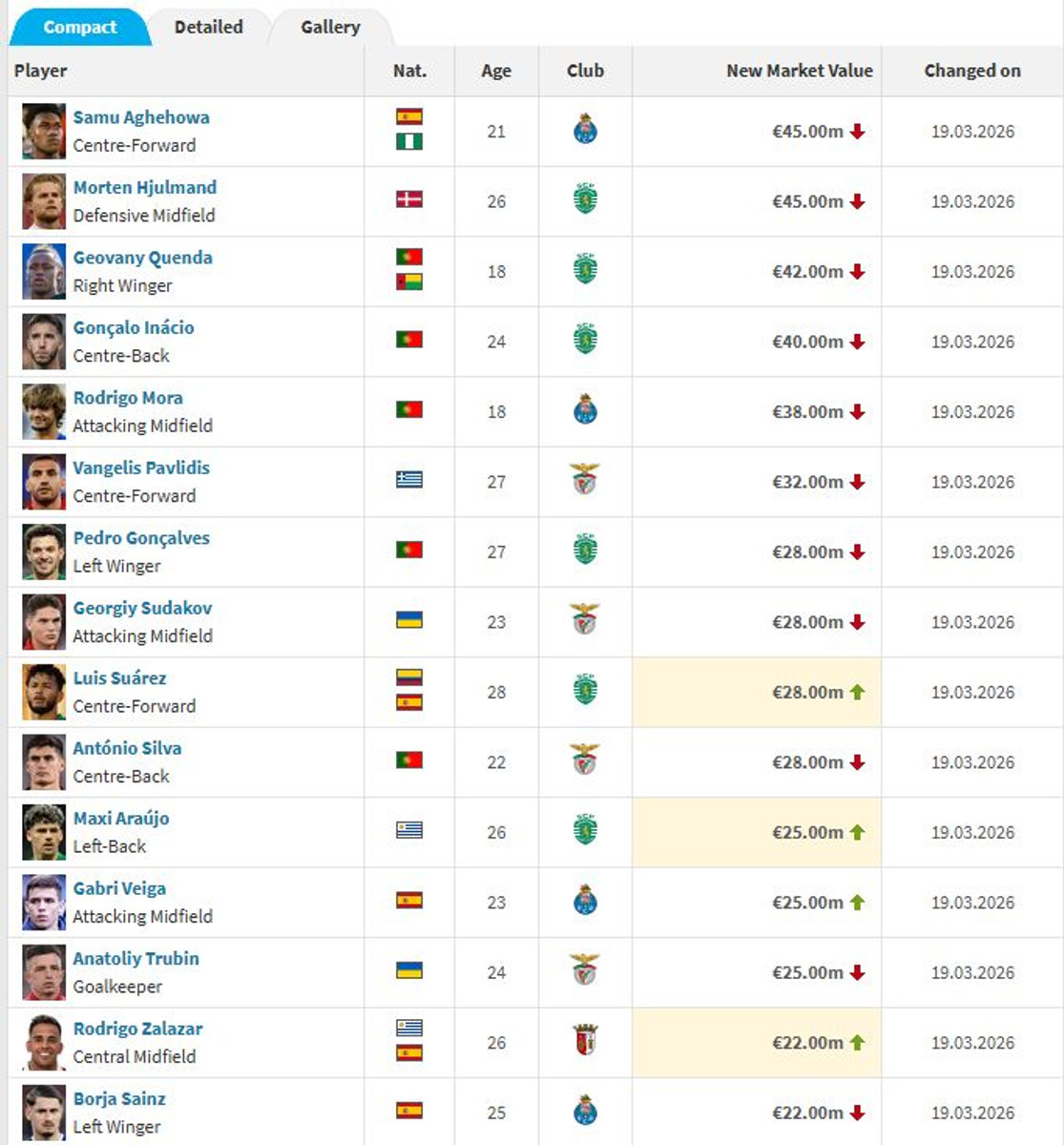Sort by the Age column header

pos(496,71)
